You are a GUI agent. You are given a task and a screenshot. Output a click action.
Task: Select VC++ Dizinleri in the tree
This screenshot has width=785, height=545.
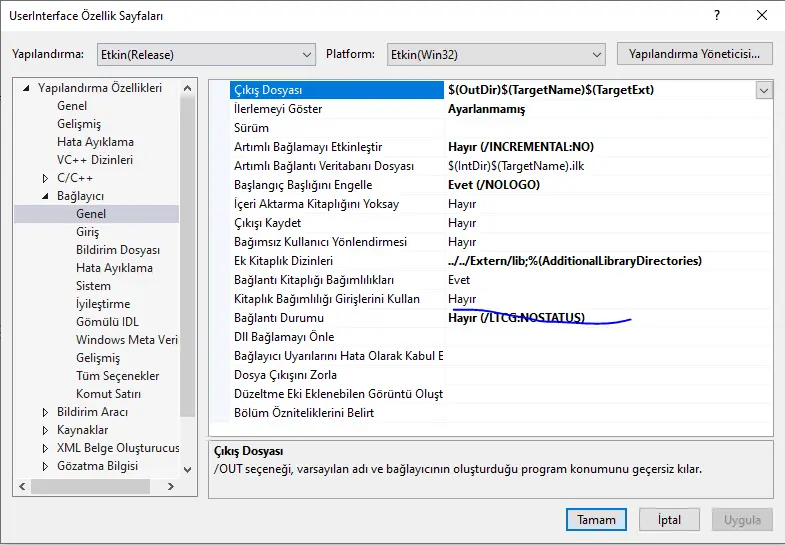pyautogui.click(x=94, y=160)
